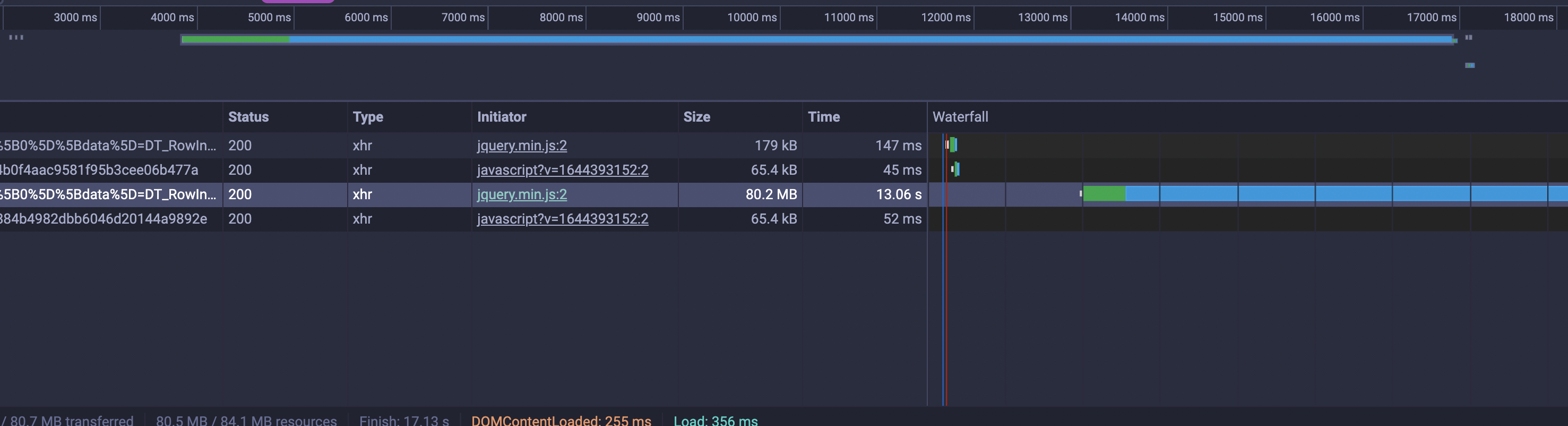
Task: Sort requests by the Time column header
Action: click(864, 117)
